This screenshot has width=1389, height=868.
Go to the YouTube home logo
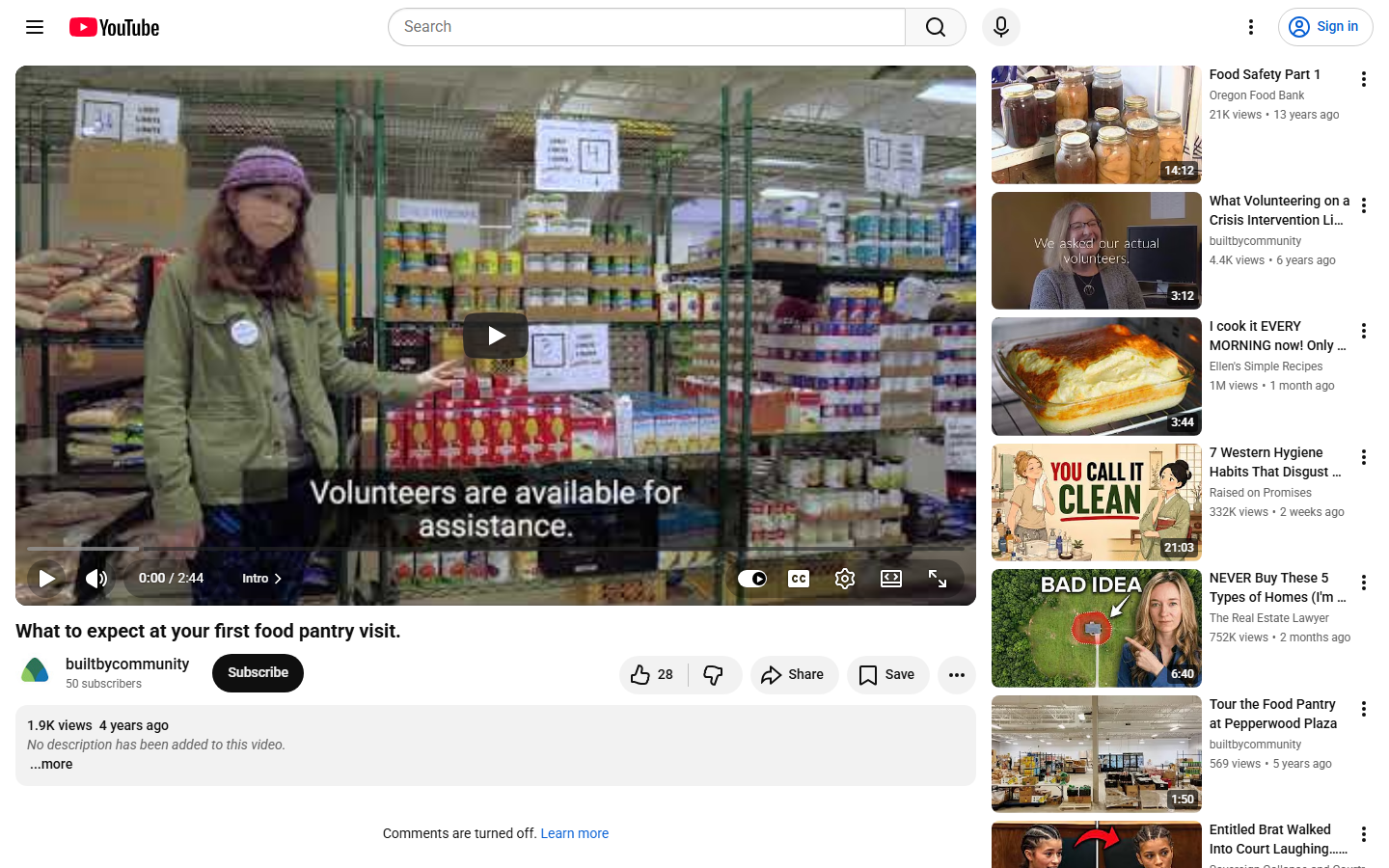tap(114, 27)
